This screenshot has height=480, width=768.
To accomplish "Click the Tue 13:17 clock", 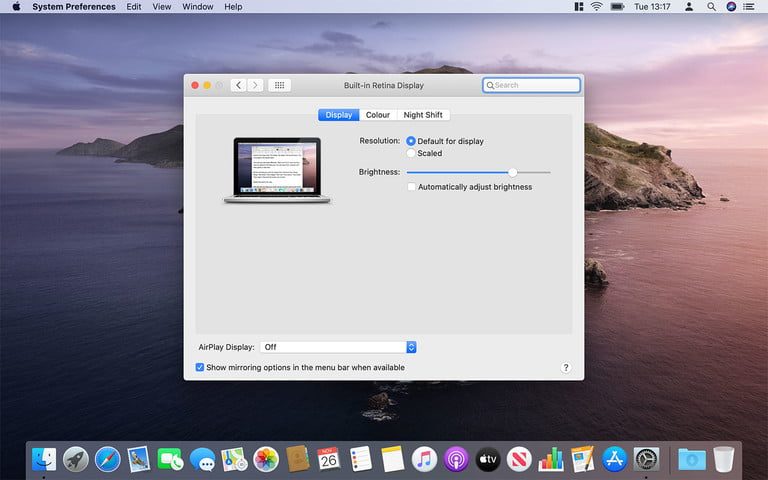I will [652, 6].
